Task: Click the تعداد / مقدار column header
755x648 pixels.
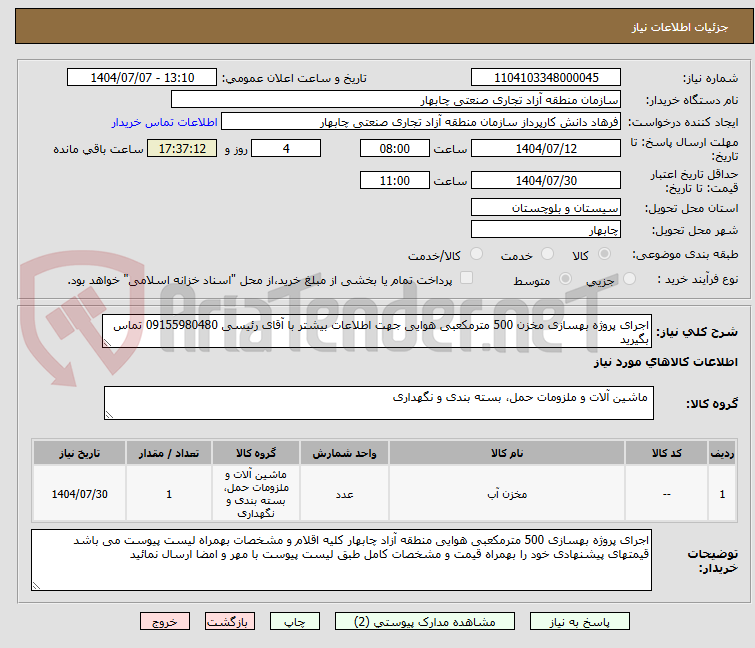Action: point(169,453)
